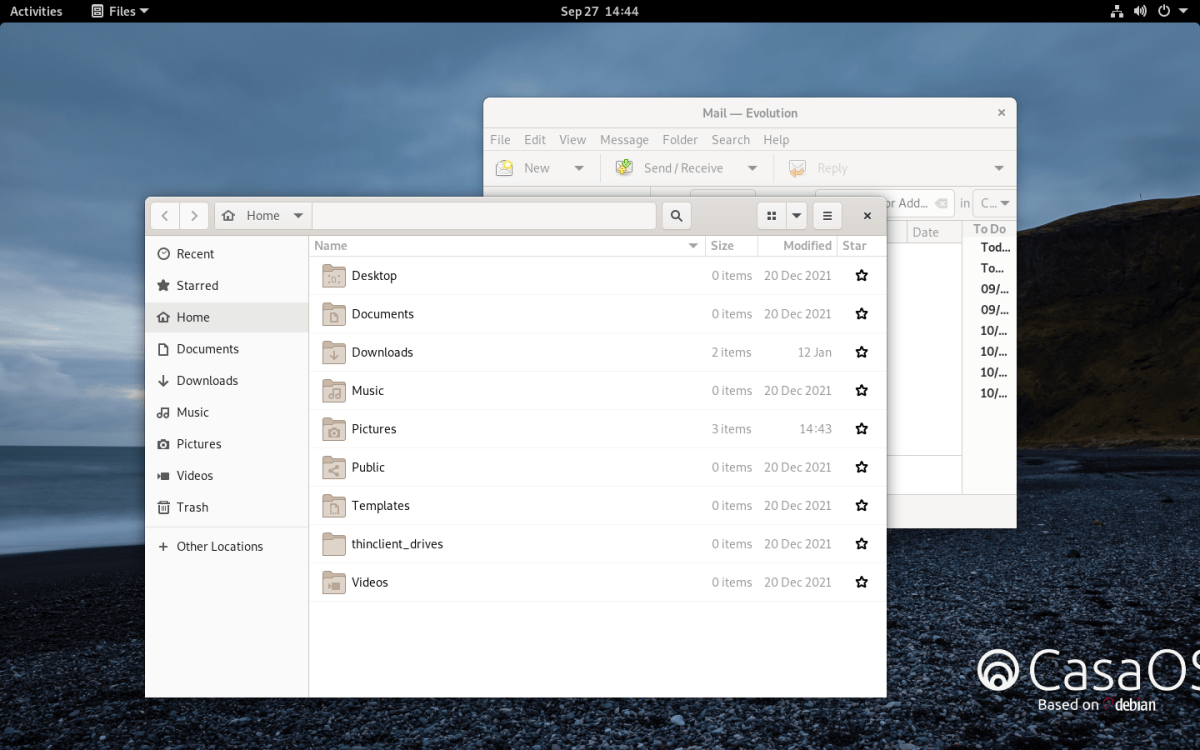
Task: Click the thinclient_drives folder icon
Action: tap(334, 544)
